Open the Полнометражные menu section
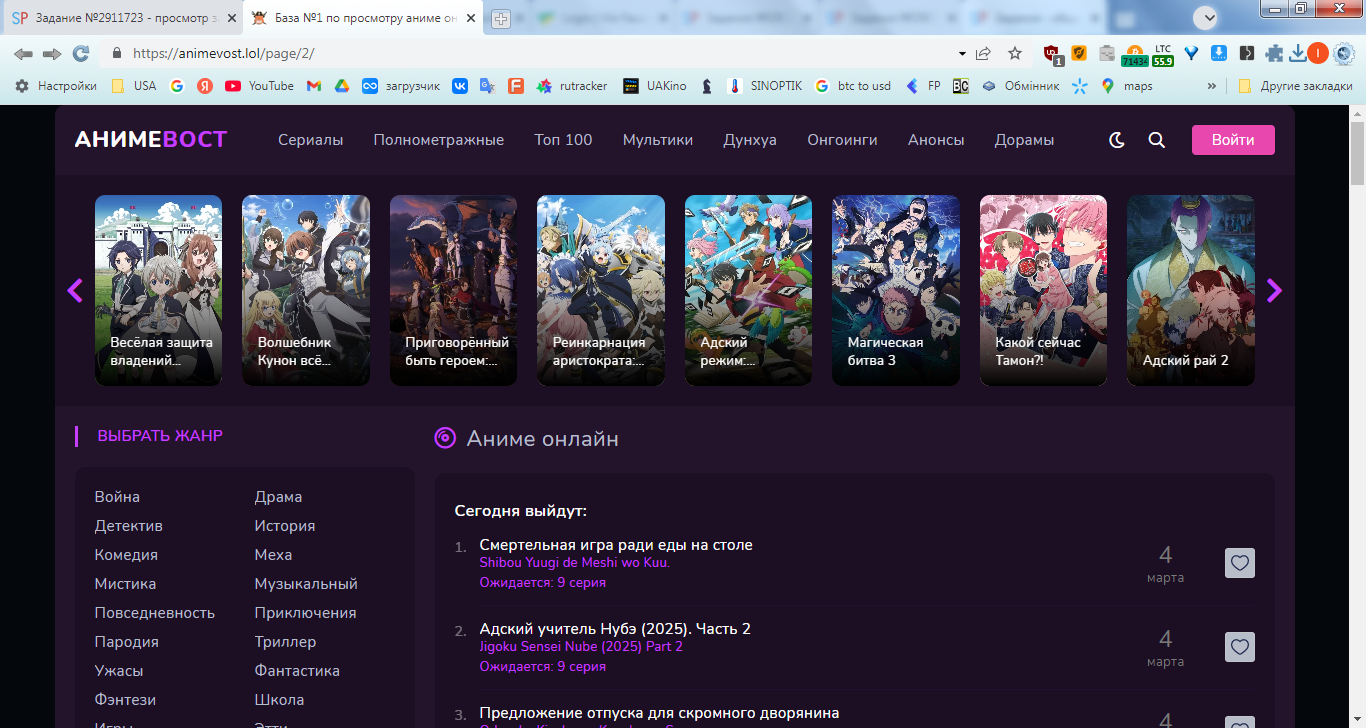The height and width of the screenshot is (728, 1366). point(439,140)
